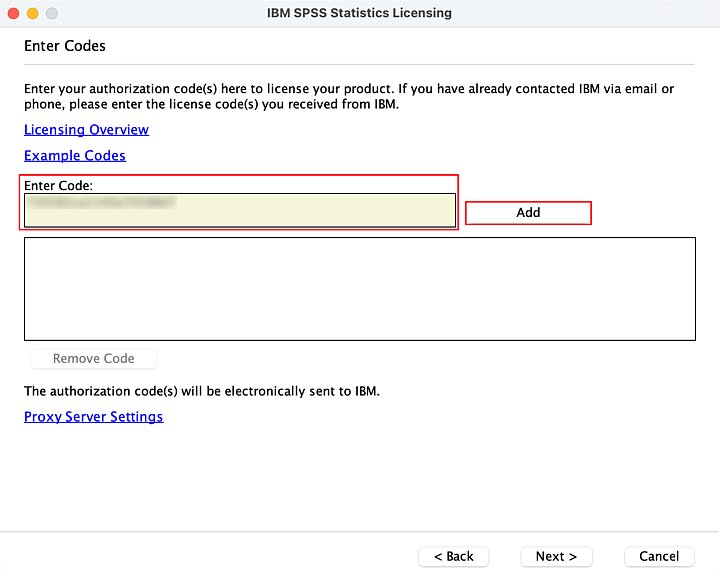Image resolution: width=720 pixels, height=576 pixels.
Task: Go back with the < Back button
Action: 454,557
